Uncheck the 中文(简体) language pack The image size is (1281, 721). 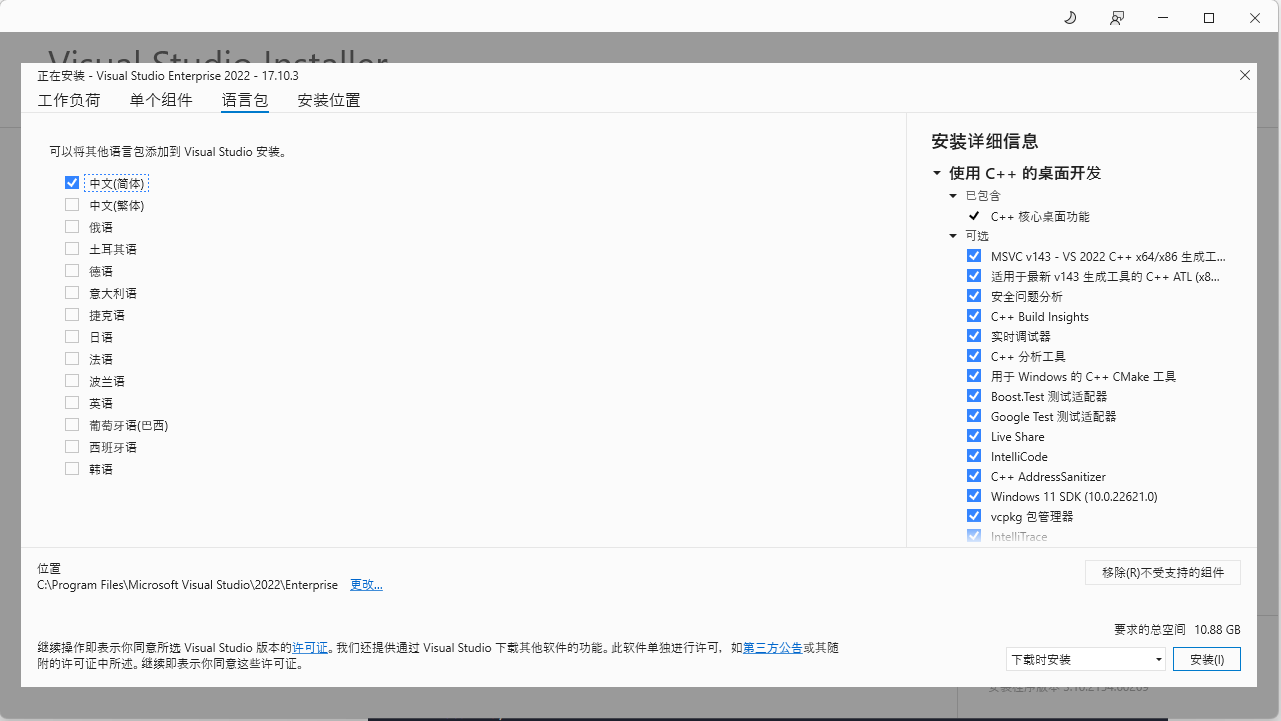(72, 183)
